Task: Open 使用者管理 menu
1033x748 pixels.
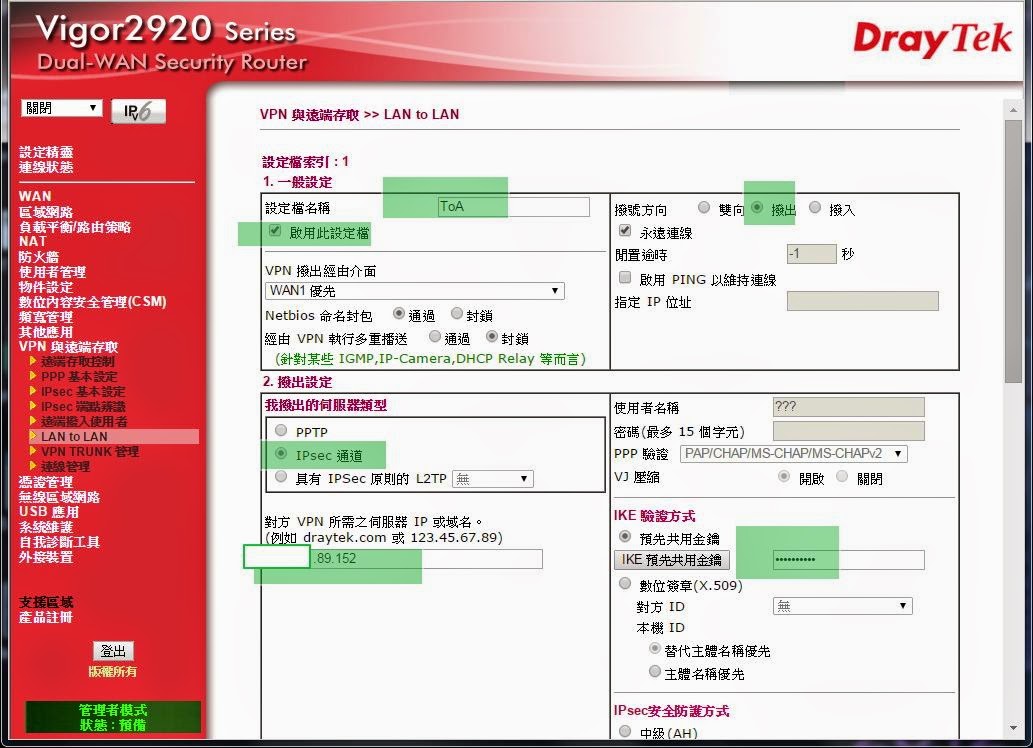Action: [53, 272]
